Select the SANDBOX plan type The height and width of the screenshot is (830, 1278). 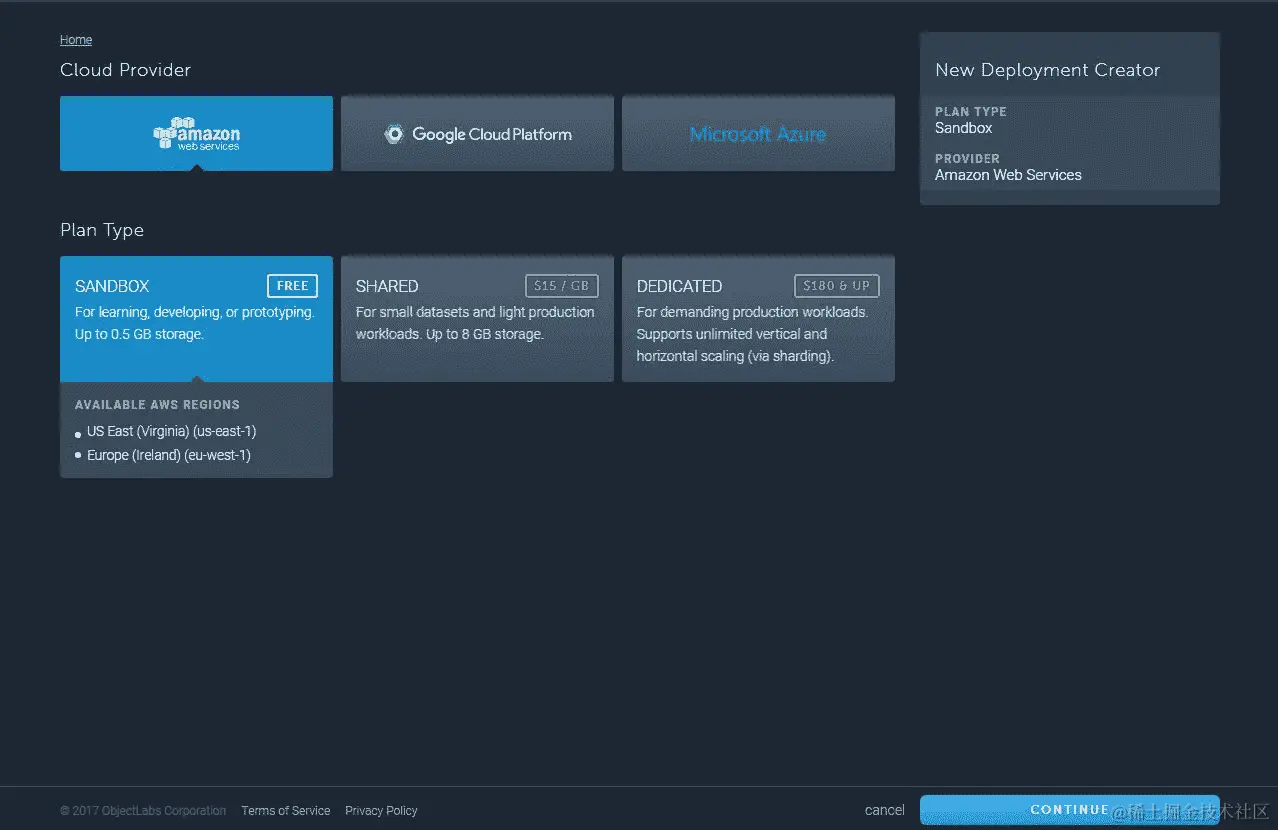tap(196, 318)
